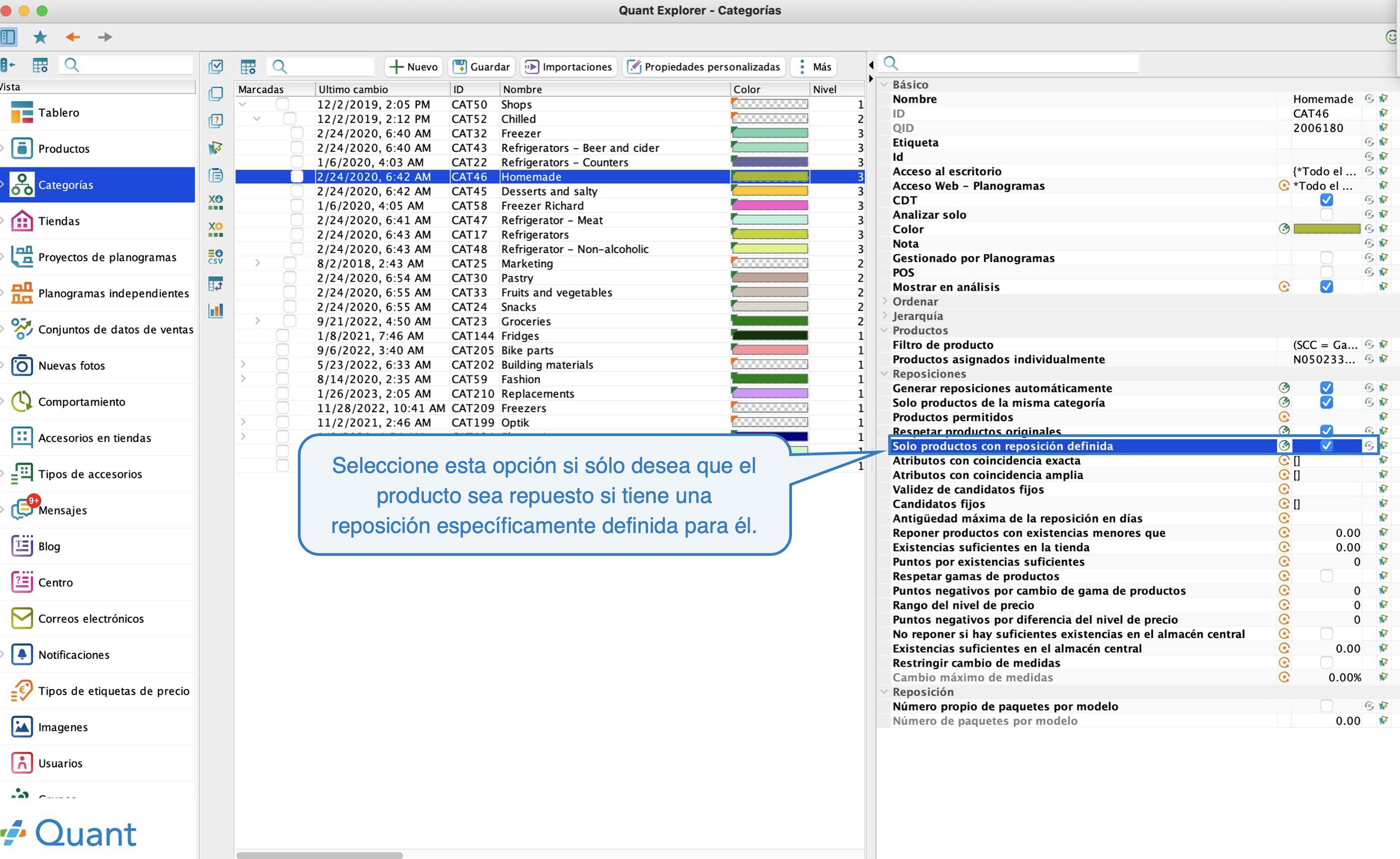
Task: Click the Color swatch in properties panel
Action: pyautogui.click(x=1326, y=229)
